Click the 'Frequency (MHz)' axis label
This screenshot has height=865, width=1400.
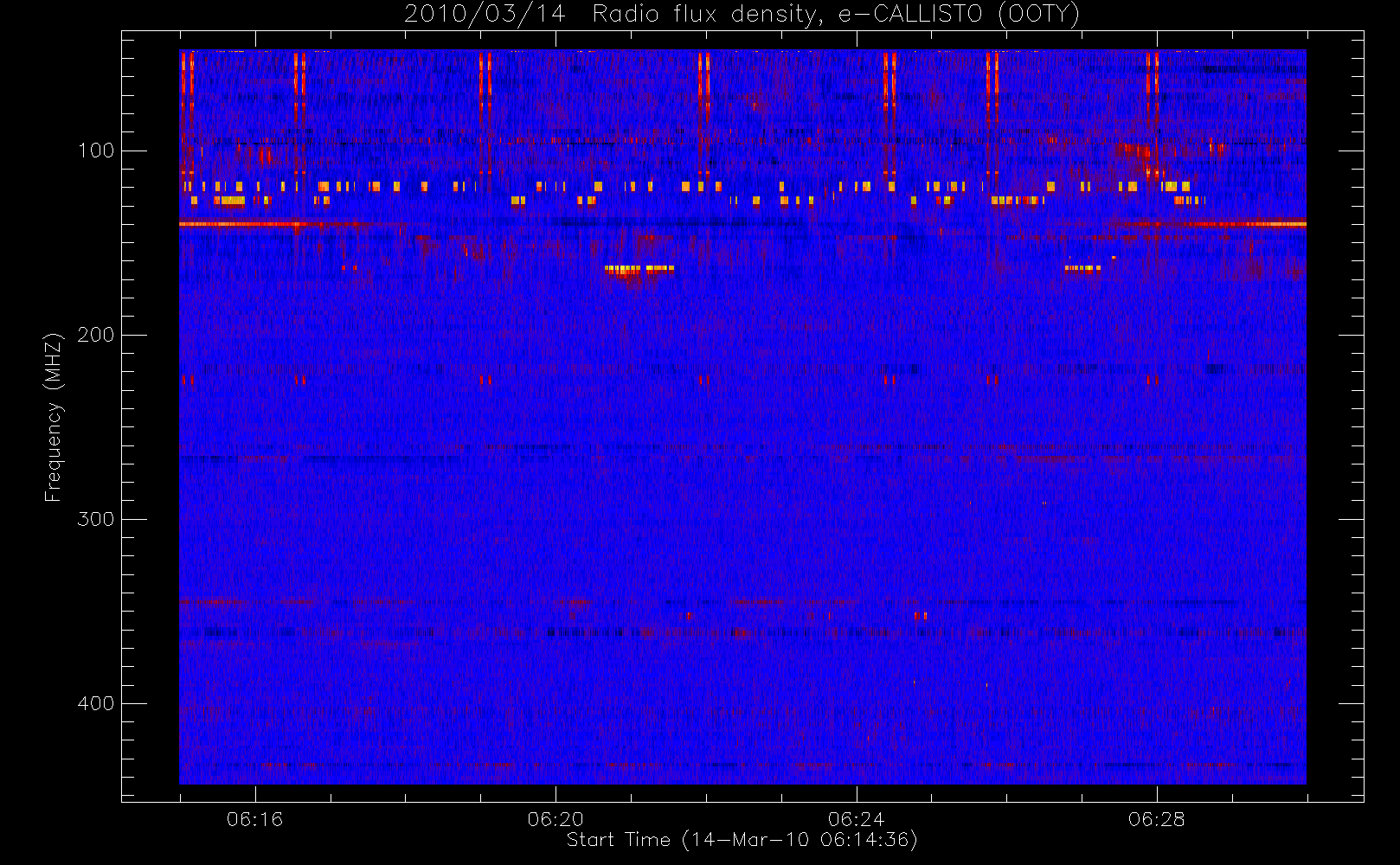point(54,417)
